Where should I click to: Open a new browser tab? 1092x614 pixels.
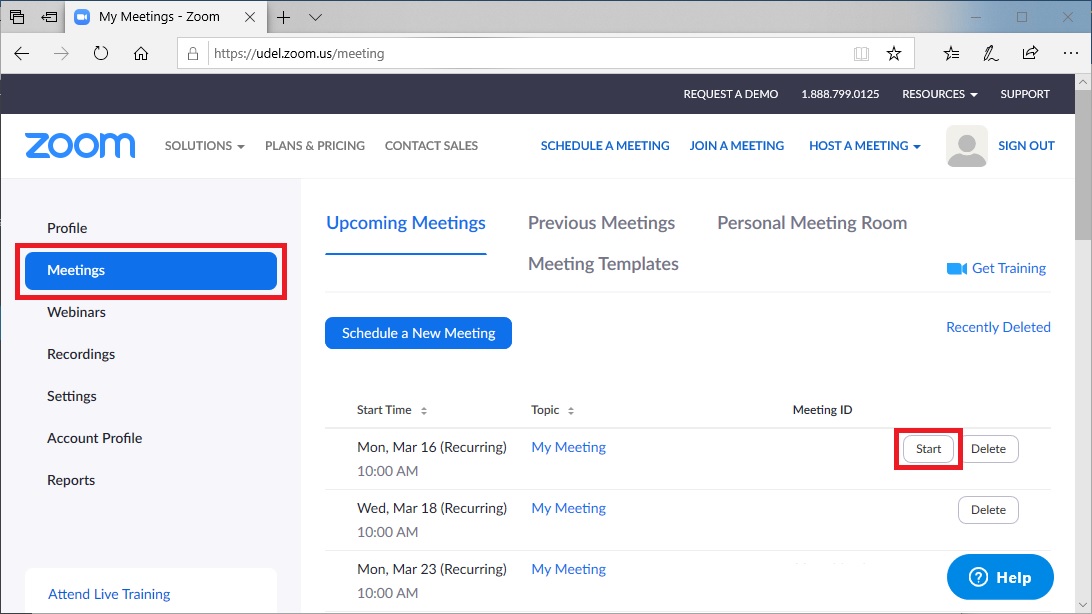pyautogui.click(x=283, y=17)
